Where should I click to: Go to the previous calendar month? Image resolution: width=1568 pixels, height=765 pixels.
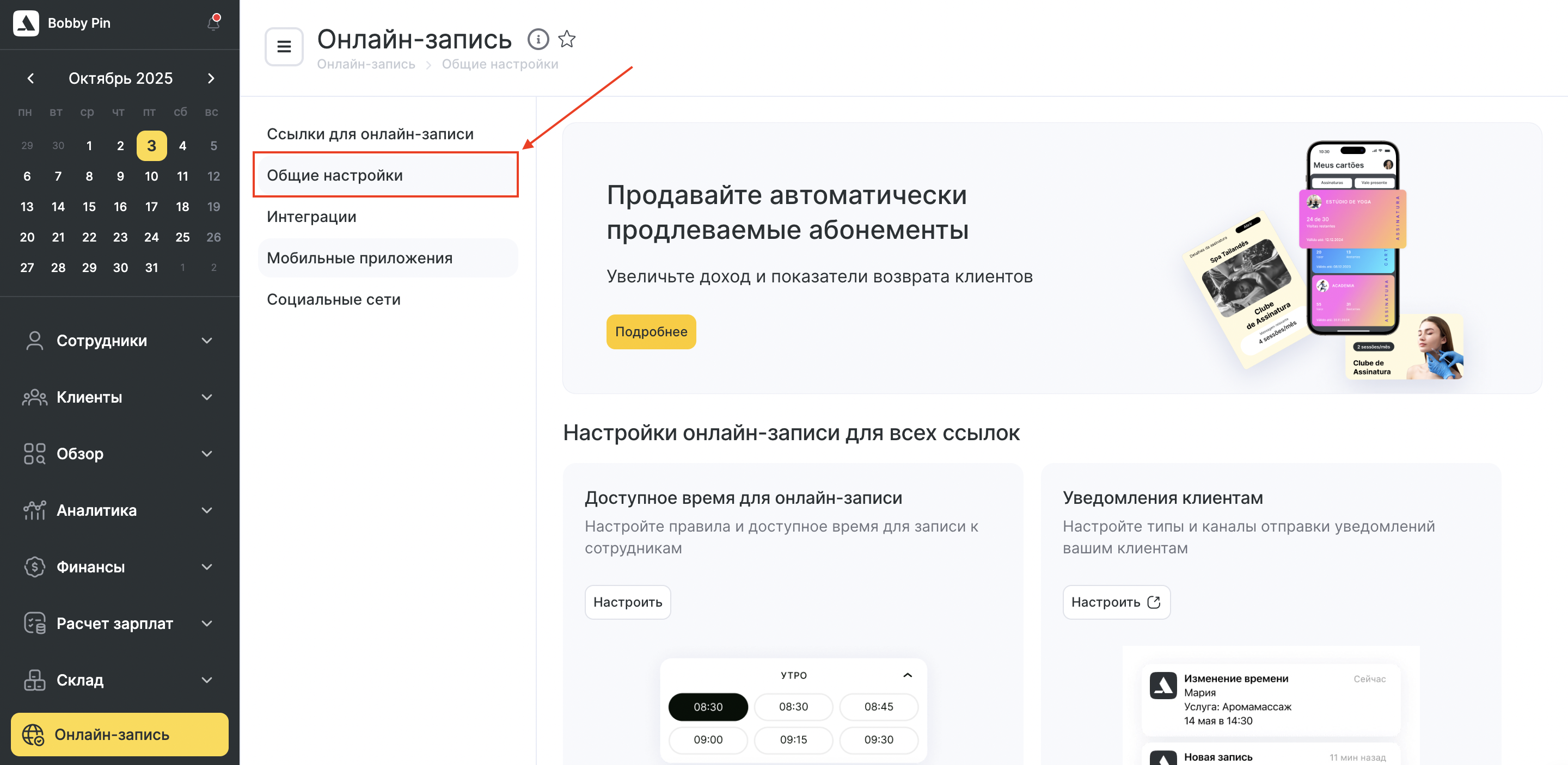click(30, 78)
